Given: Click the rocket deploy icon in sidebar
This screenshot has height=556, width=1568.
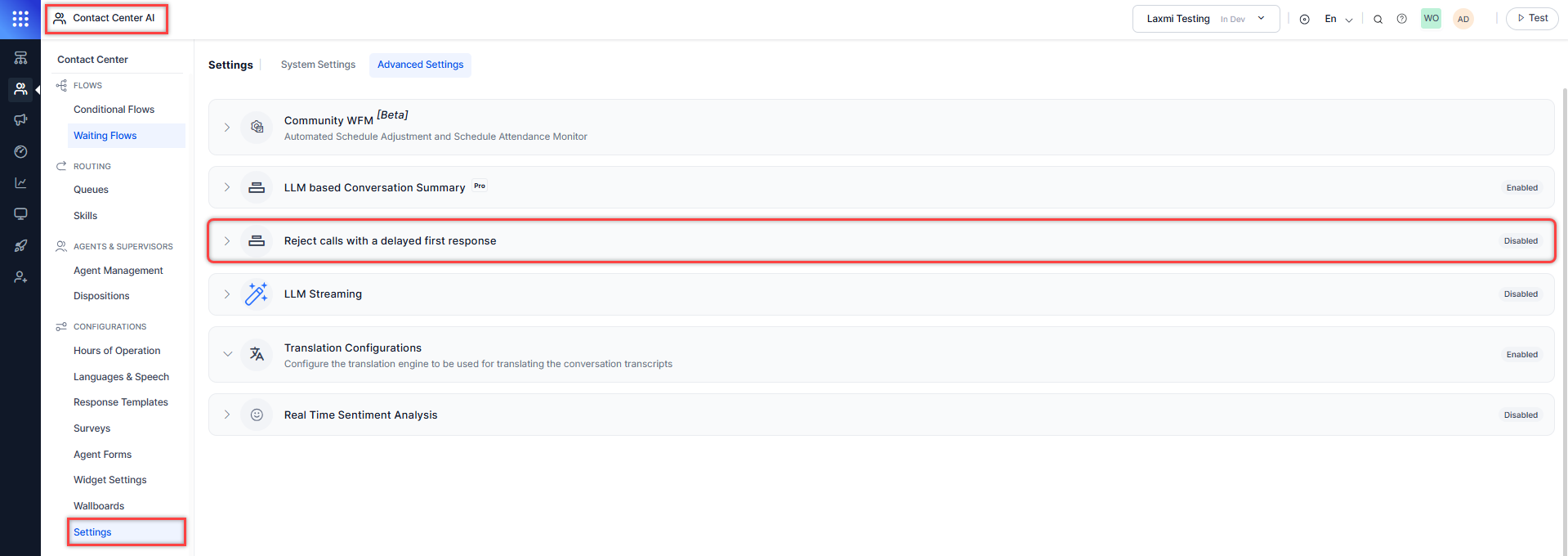Looking at the screenshot, I should pyautogui.click(x=20, y=246).
